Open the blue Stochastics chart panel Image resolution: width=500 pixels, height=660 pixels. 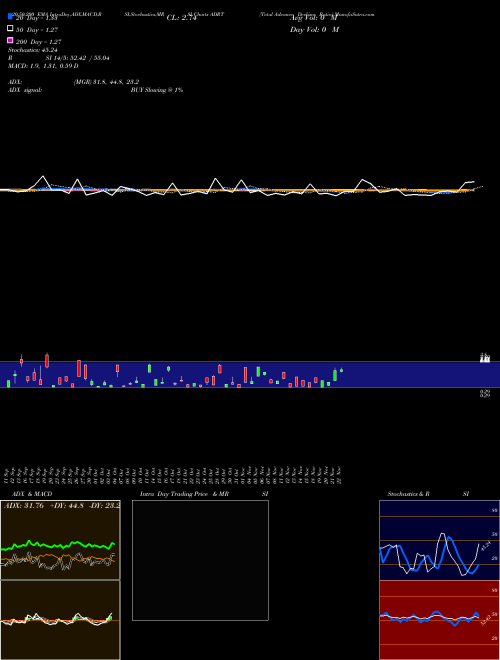(x=439, y=540)
